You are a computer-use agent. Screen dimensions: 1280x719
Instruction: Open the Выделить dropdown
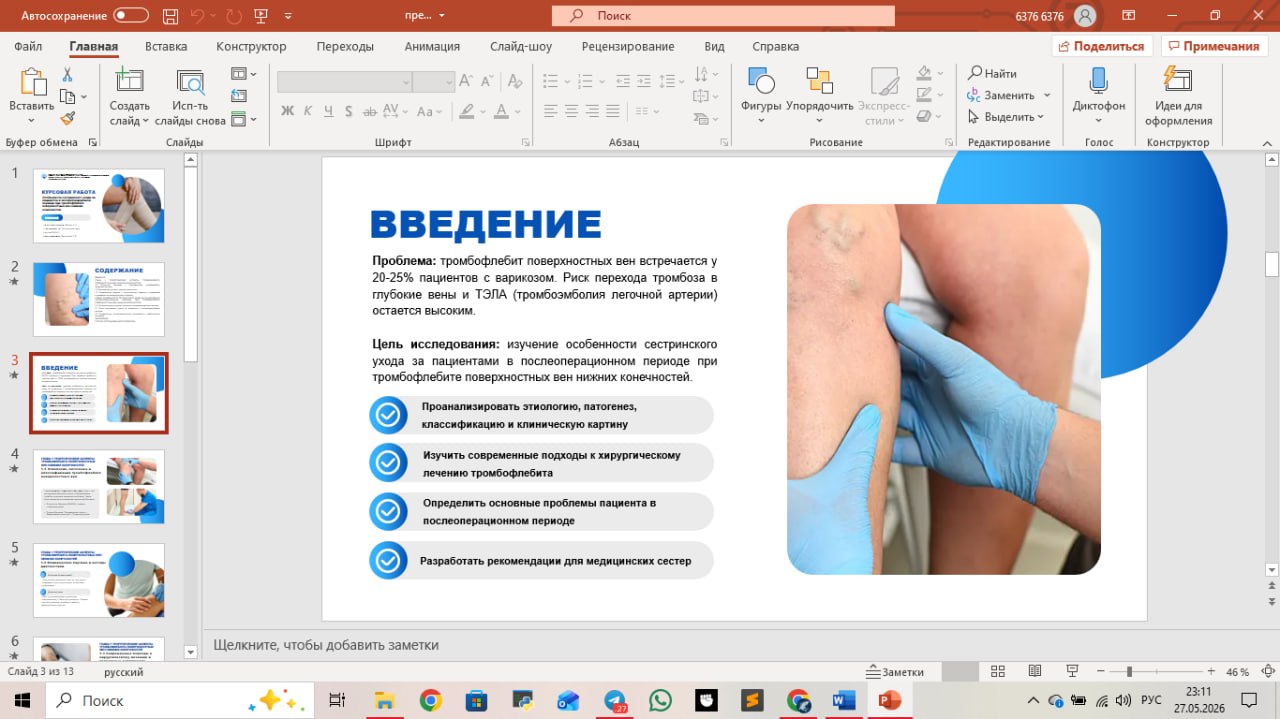point(1008,117)
